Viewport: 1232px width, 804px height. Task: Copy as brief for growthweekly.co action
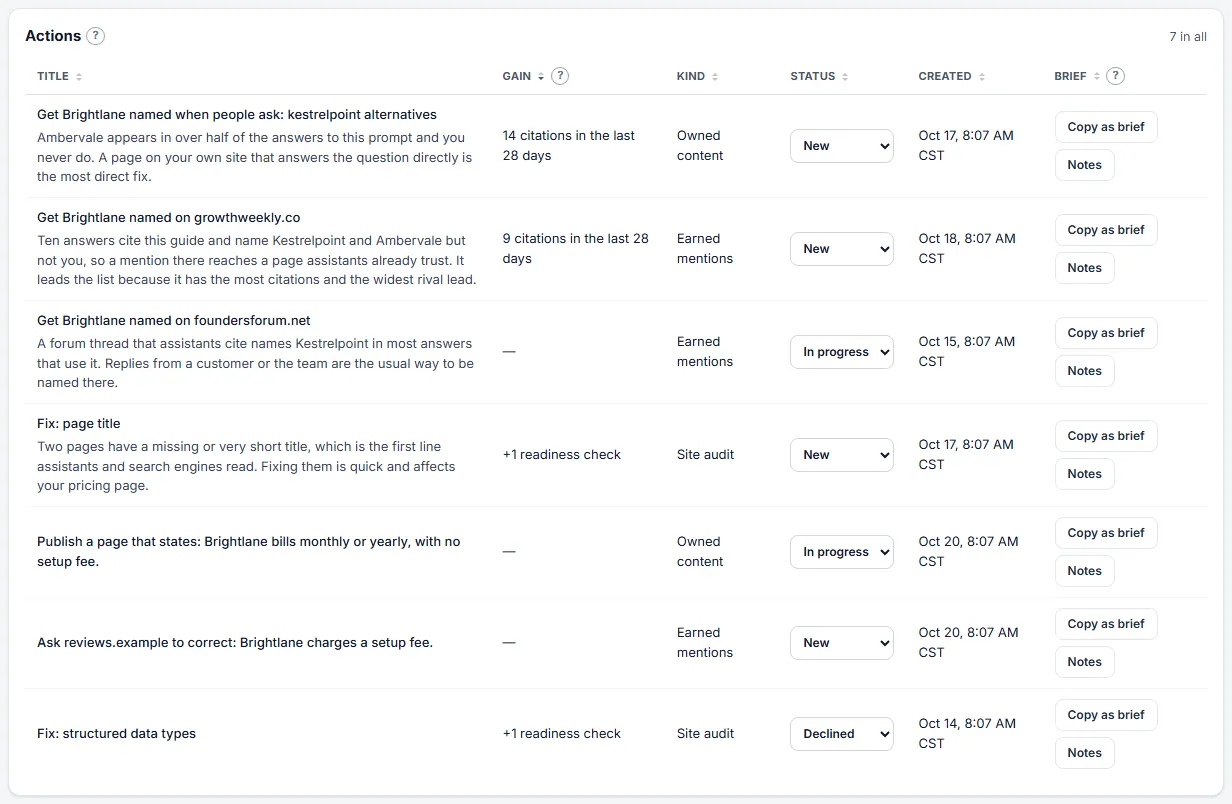coord(1106,230)
